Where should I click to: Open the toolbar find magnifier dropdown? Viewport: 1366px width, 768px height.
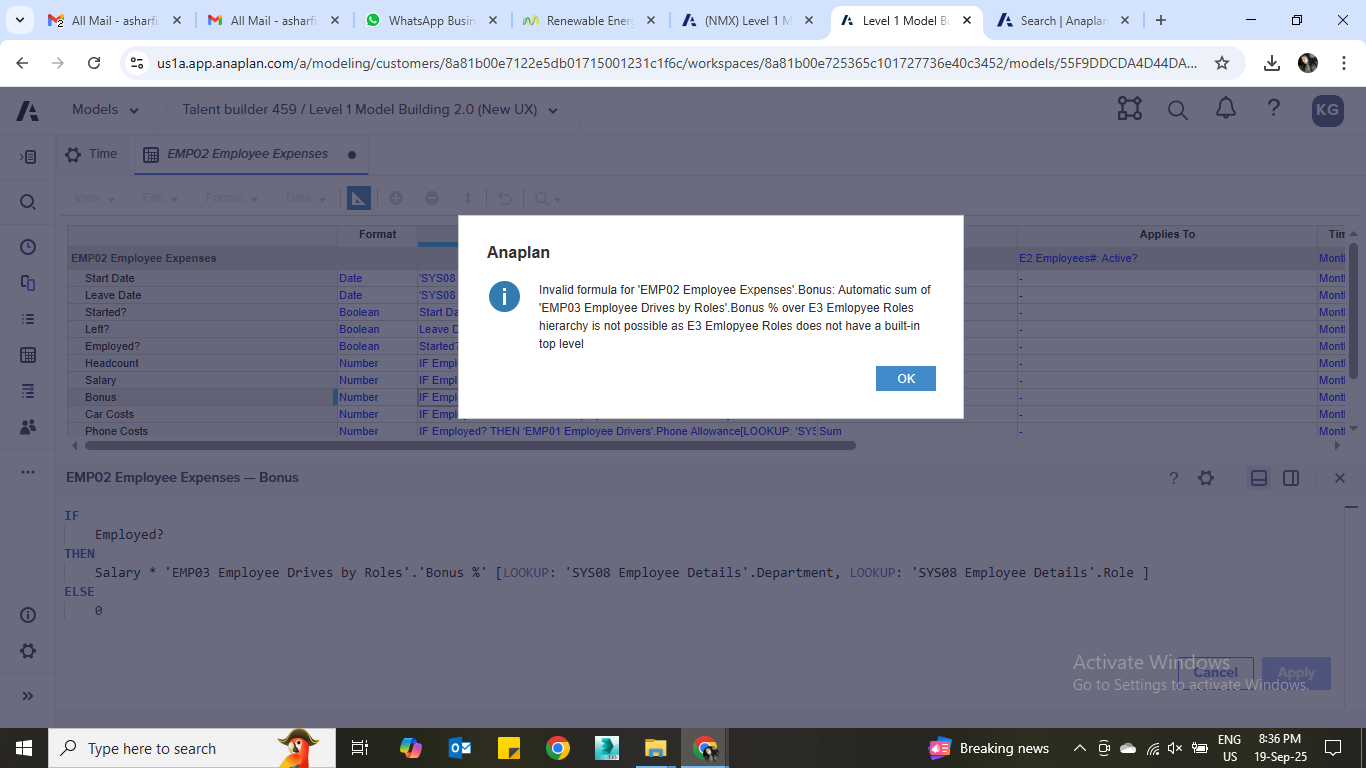point(547,198)
